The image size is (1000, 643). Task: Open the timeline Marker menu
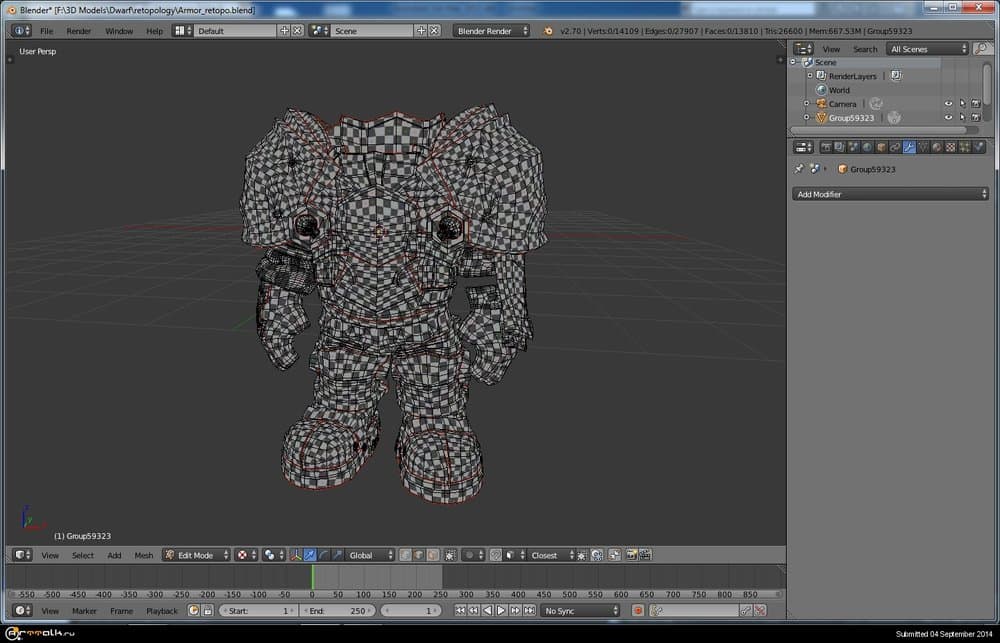pyautogui.click(x=84, y=610)
